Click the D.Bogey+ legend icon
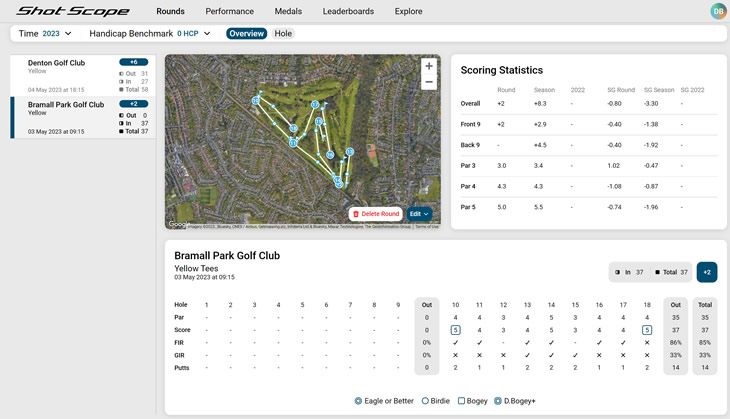Screen dimensions: 730x419 (x=498, y=401)
